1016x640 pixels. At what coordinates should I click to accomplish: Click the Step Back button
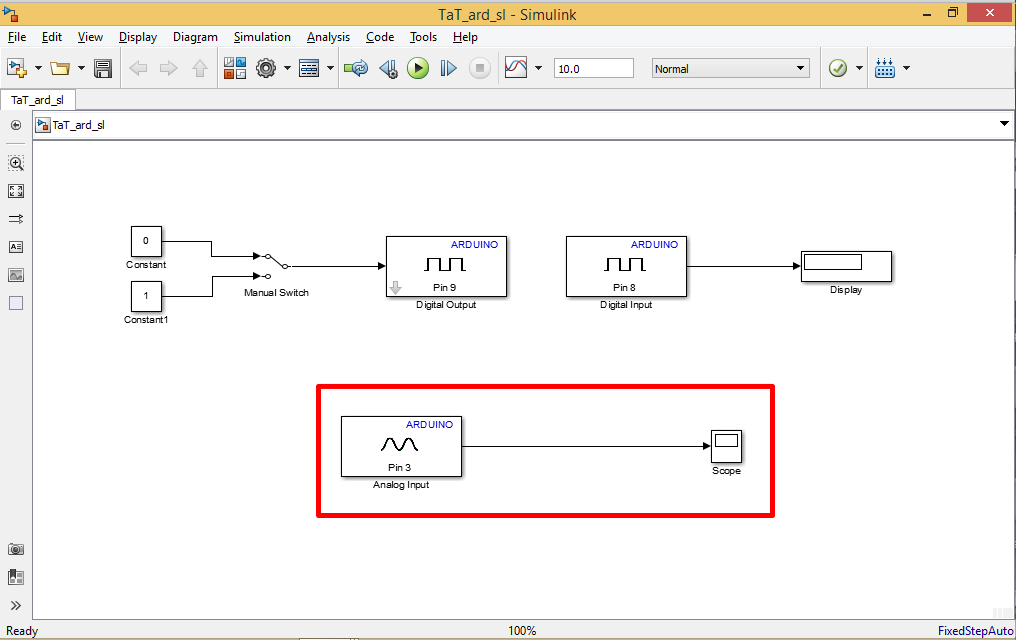[x=388, y=68]
